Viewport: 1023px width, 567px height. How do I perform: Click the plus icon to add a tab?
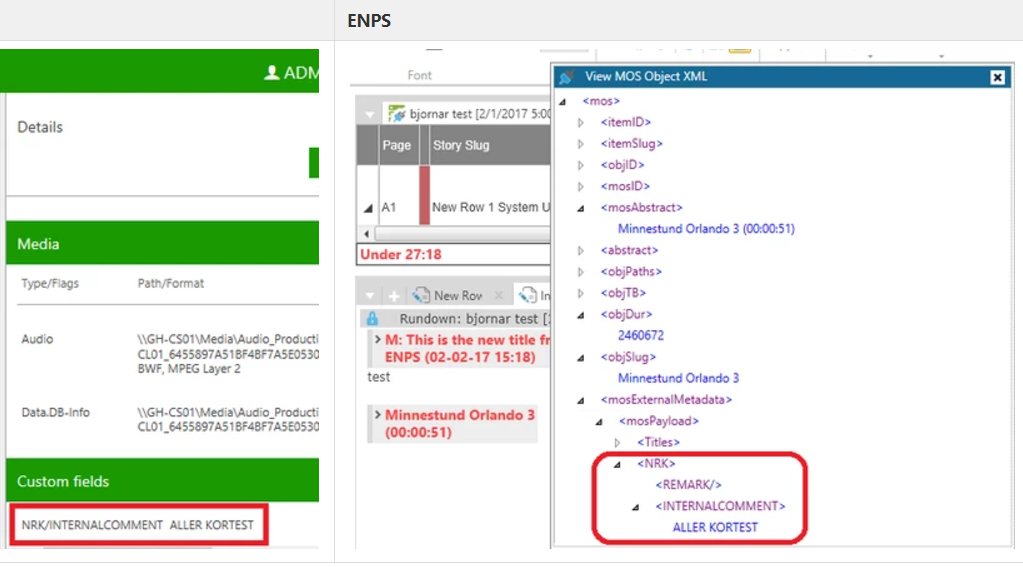pos(394,296)
